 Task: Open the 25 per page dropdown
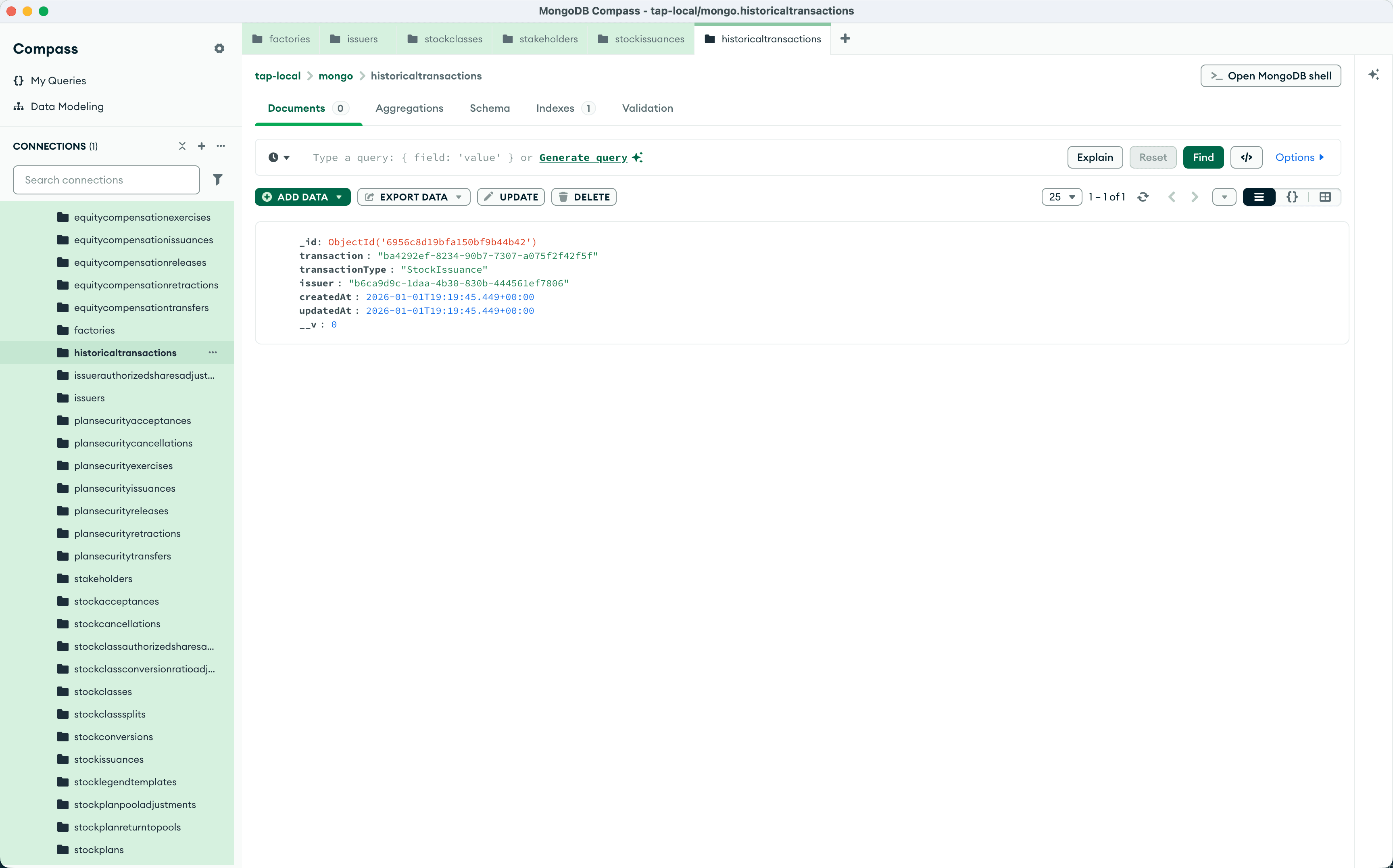[x=1061, y=197]
